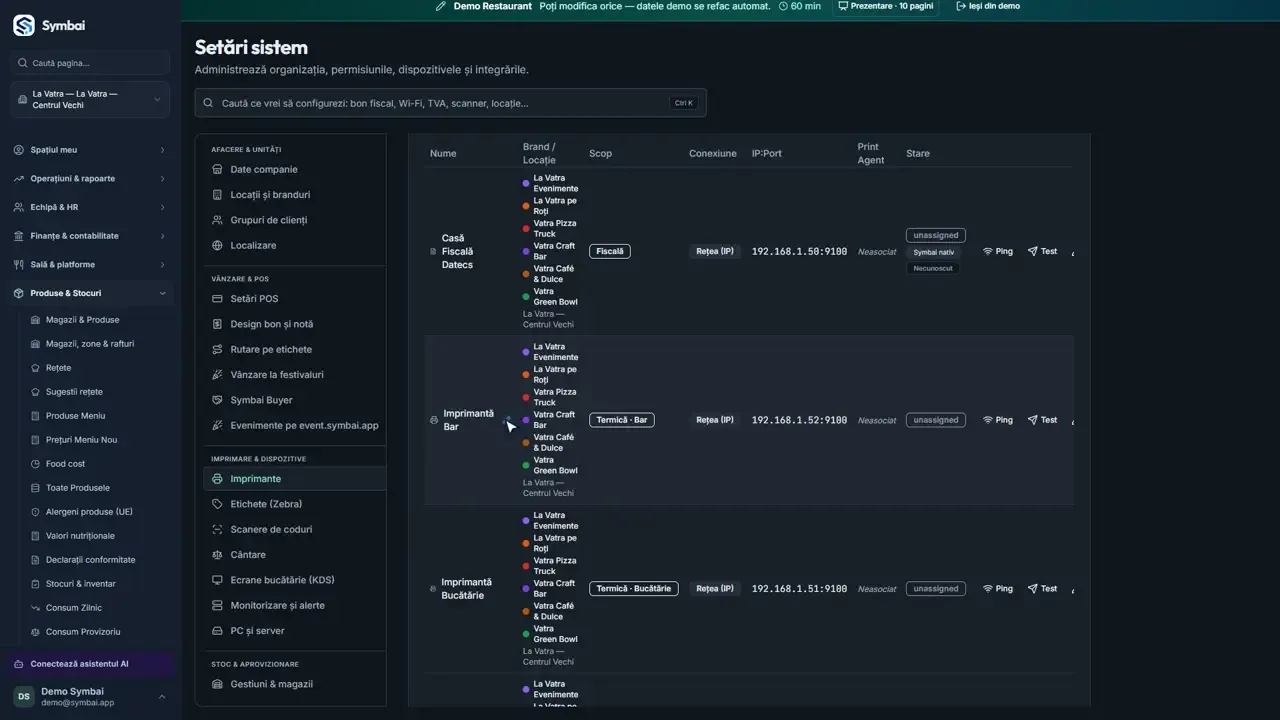Collapse the Produse & Stocuri menu
1280x720 pixels.
pos(90,293)
